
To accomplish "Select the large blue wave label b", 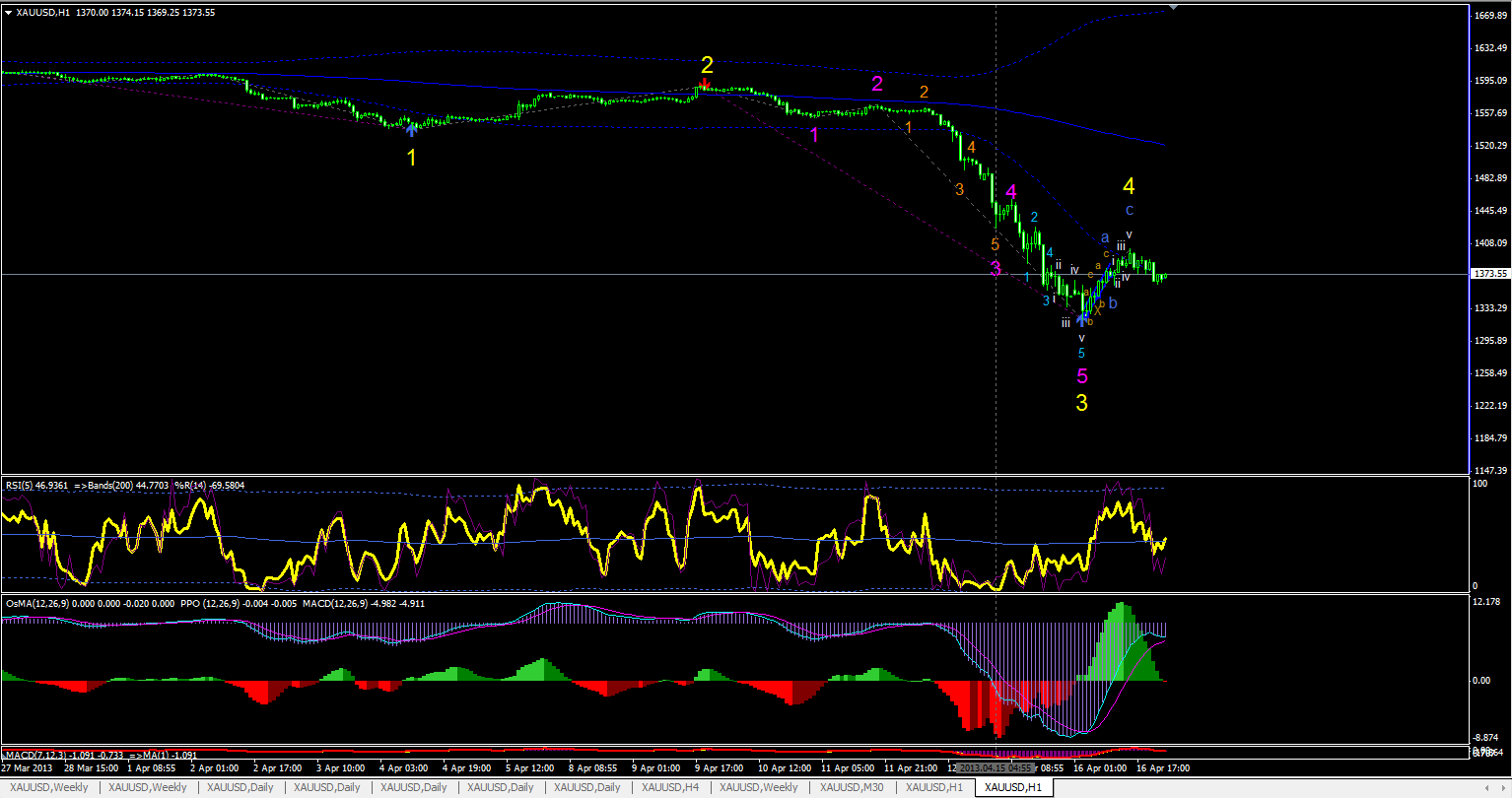I will (x=1113, y=303).
